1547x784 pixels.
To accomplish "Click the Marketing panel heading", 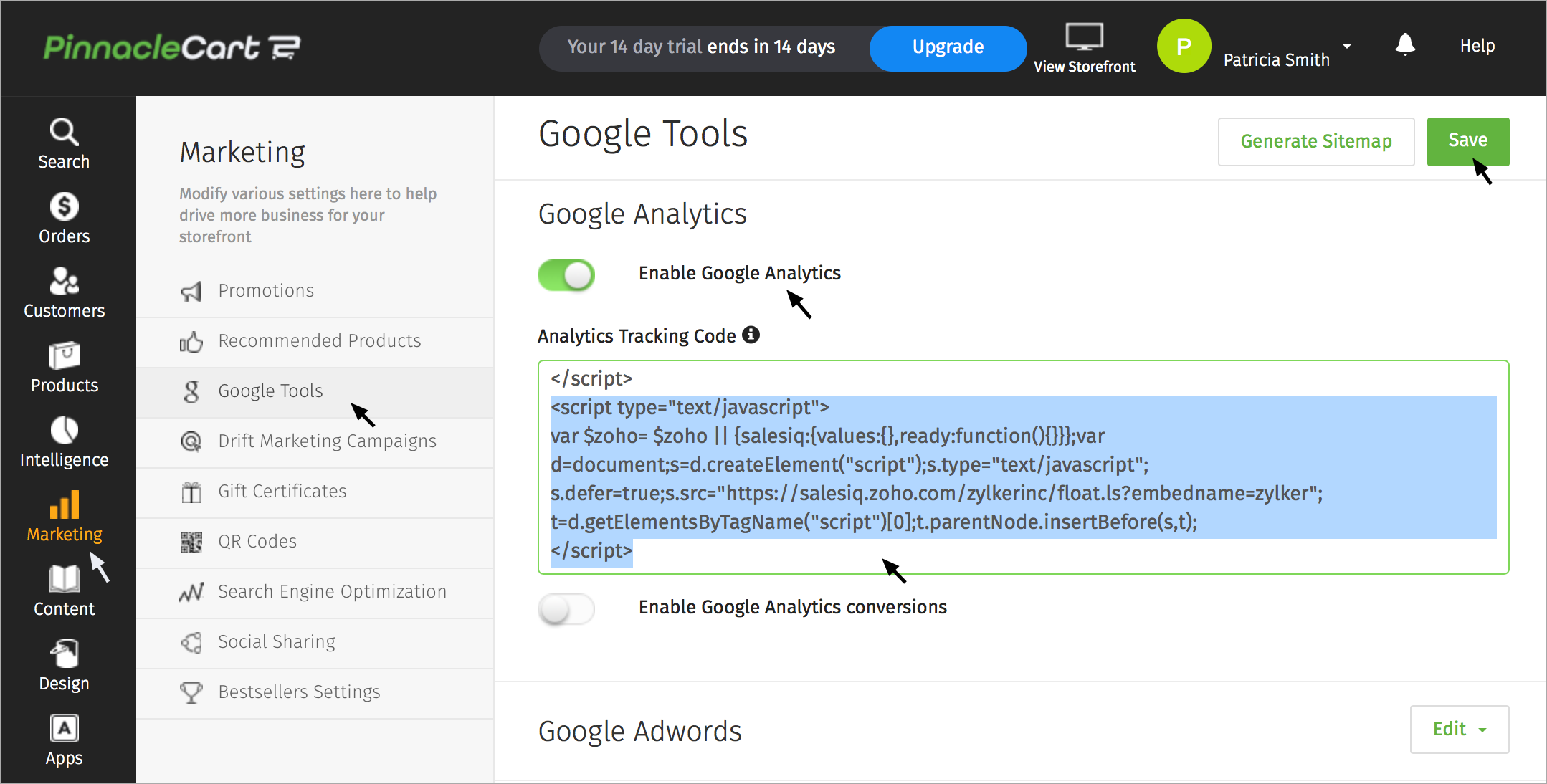I will [242, 152].
